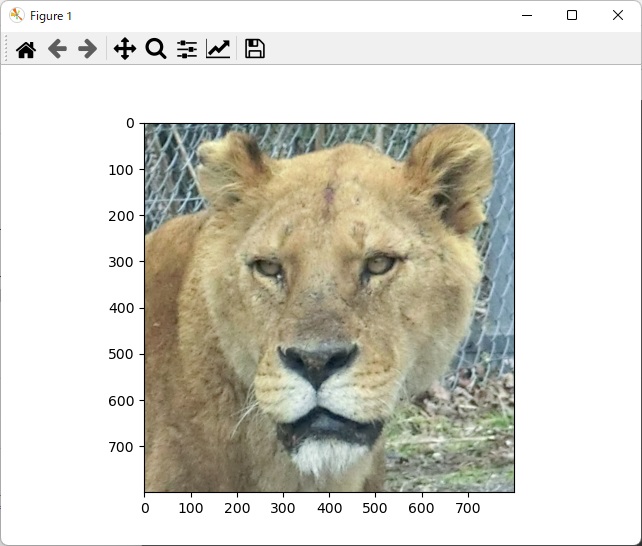Click the 500 tick label on y-axis
The image size is (642, 546).
(121, 354)
